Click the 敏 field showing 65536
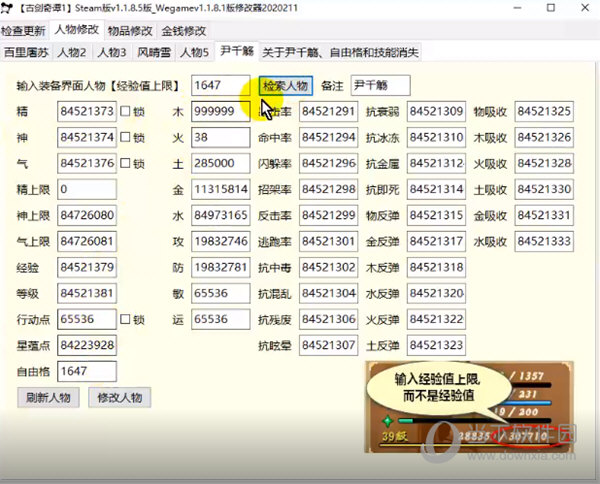This screenshot has width=600, height=484. 221,293
